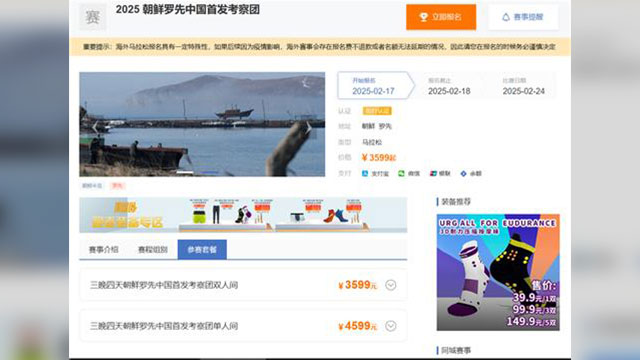Click the 赛事提醒 bell reminder button
This screenshot has width=640, height=360.
(523, 17)
